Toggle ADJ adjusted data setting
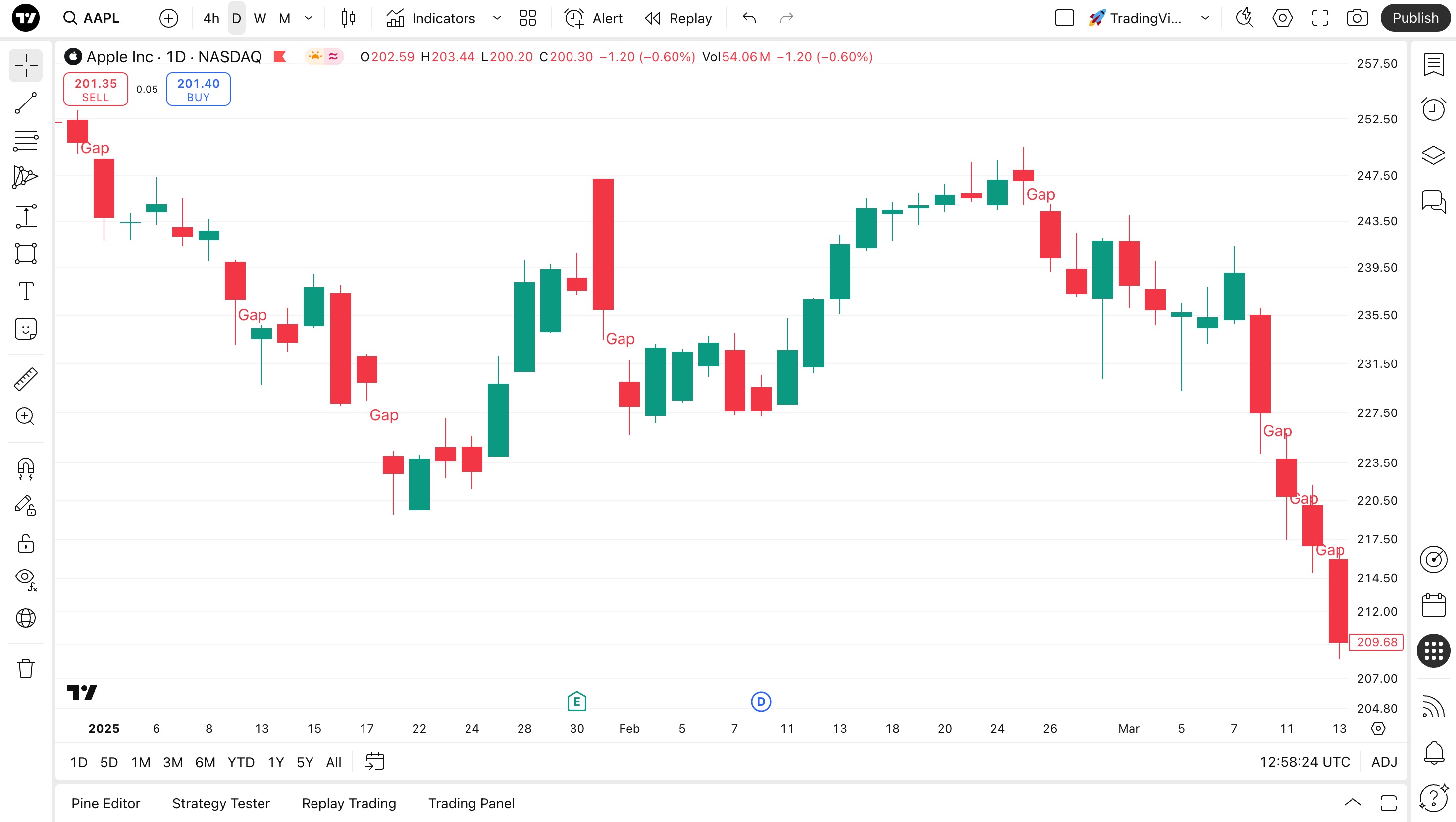The height and width of the screenshot is (822, 1456). tap(1384, 762)
